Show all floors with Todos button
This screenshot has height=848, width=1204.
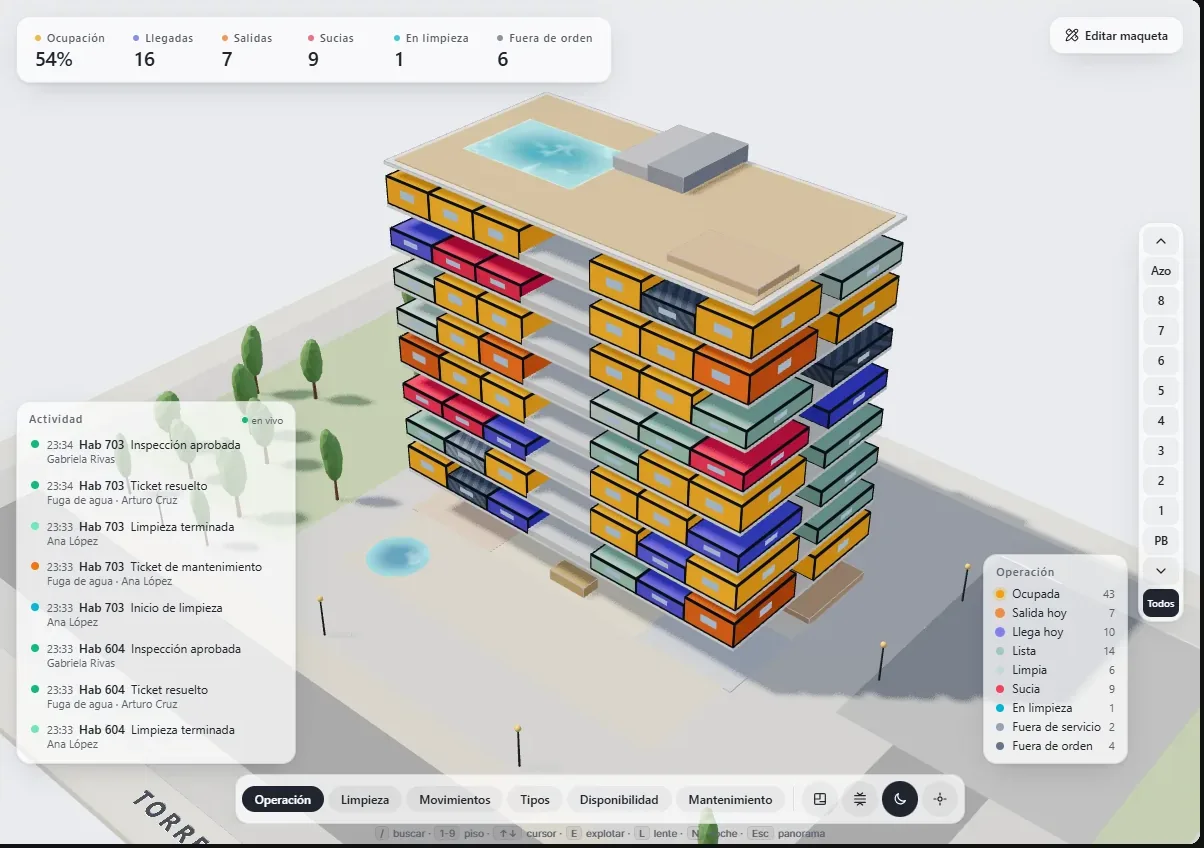click(1161, 604)
